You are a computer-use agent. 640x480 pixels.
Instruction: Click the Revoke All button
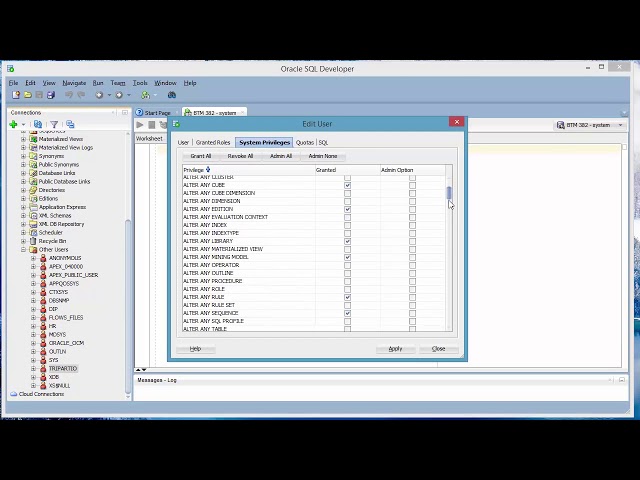[240, 156]
